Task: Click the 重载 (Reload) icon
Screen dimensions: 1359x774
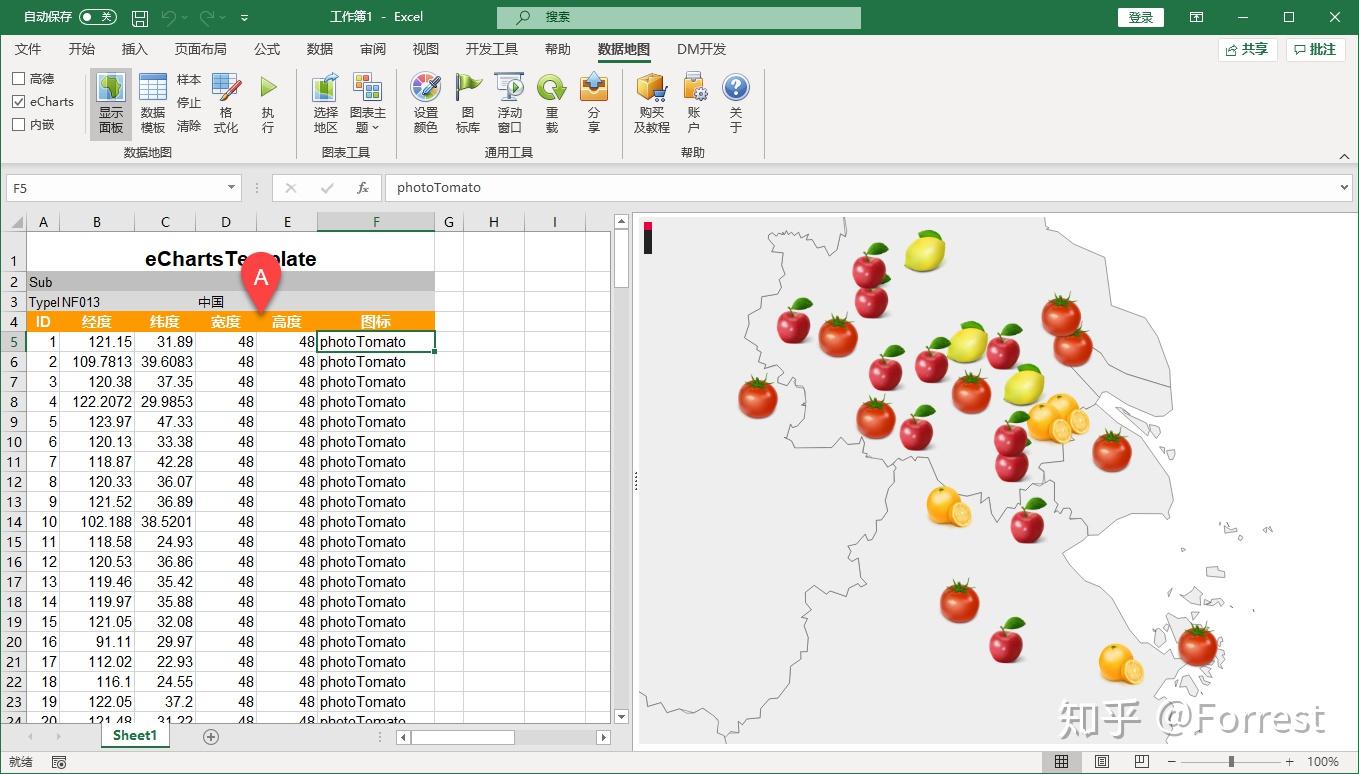Action: 551,100
